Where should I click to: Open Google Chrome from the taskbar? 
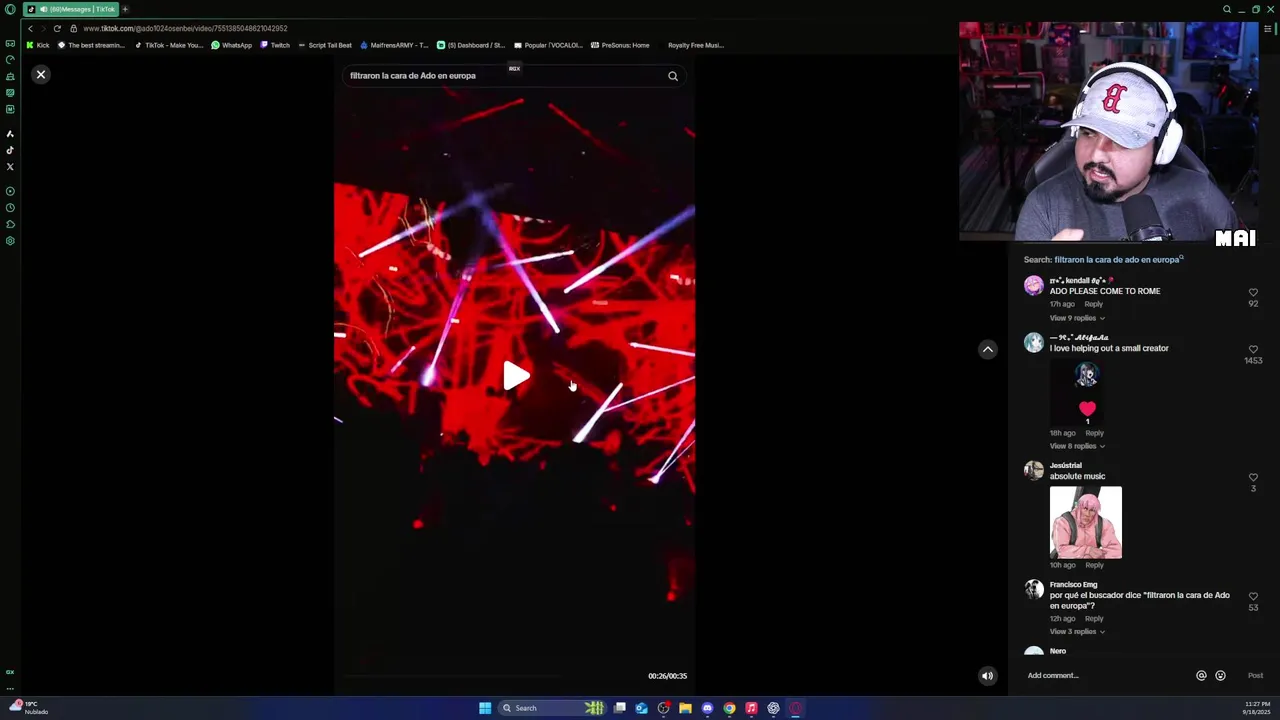[x=729, y=708]
